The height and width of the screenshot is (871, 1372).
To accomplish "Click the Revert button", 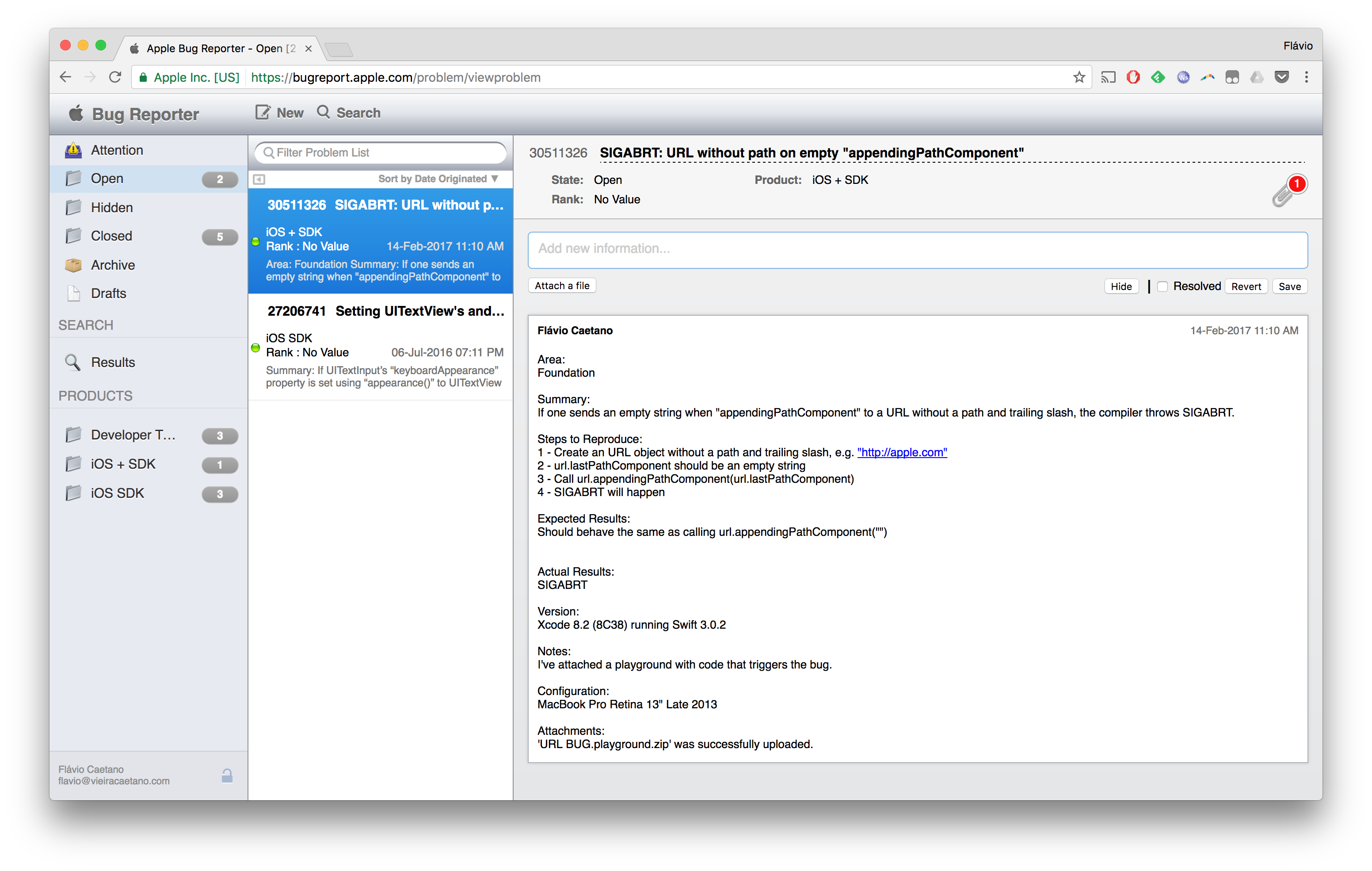I will click(1246, 286).
